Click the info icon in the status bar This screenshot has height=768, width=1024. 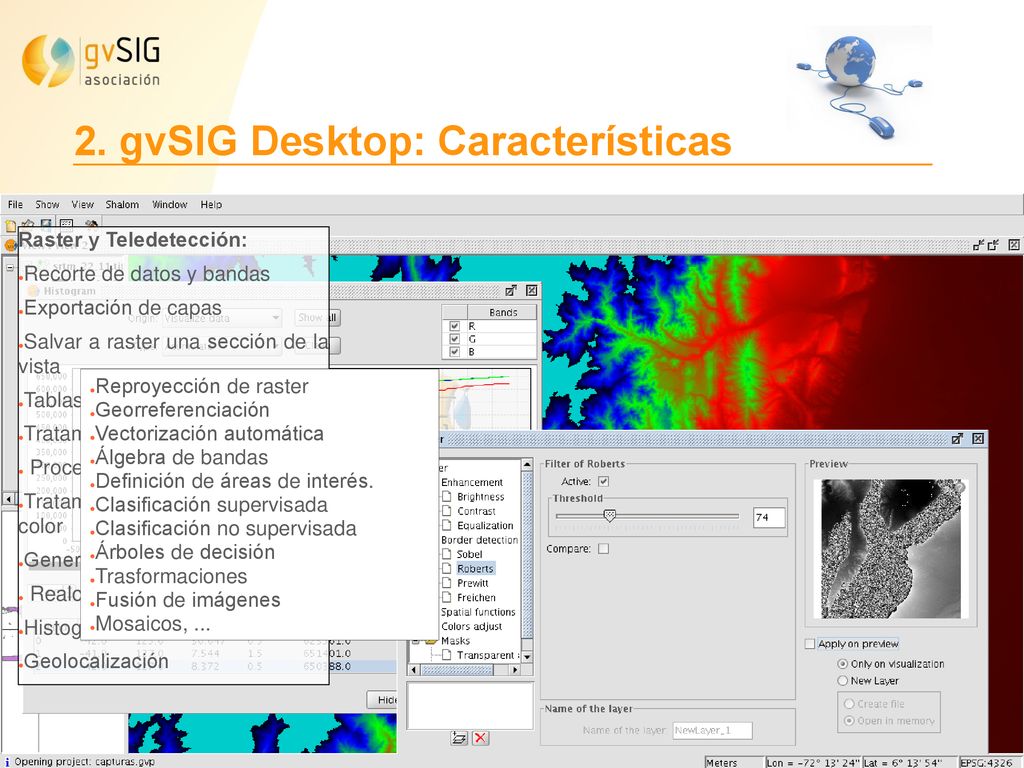coord(7,761)
